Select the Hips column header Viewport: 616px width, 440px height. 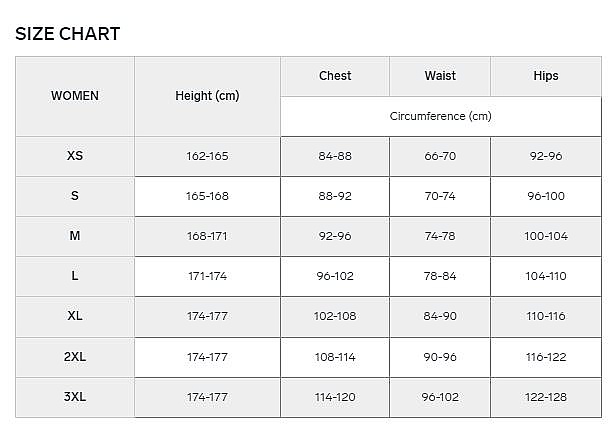[546, 76]
